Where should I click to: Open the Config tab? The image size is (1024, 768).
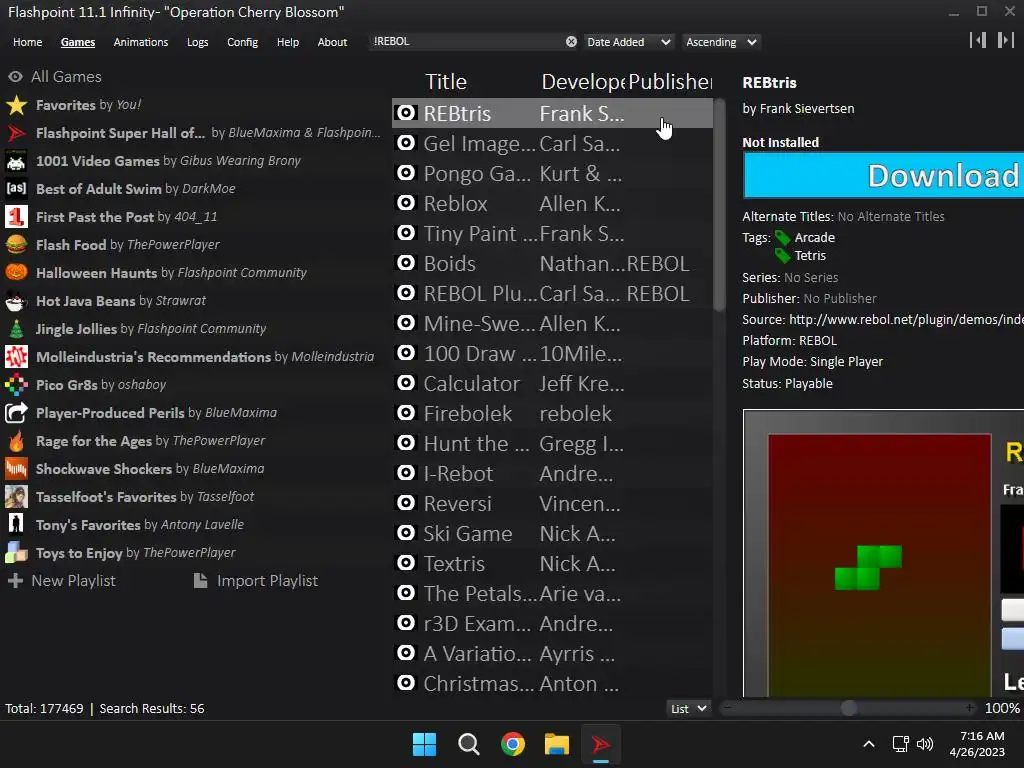(x=242, y=42)
